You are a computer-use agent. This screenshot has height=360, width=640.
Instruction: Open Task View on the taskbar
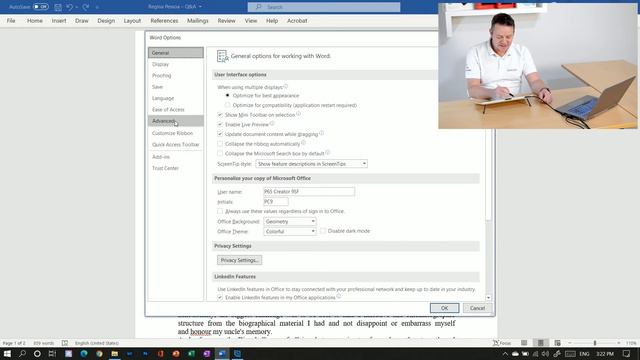[x=52, y=353]
